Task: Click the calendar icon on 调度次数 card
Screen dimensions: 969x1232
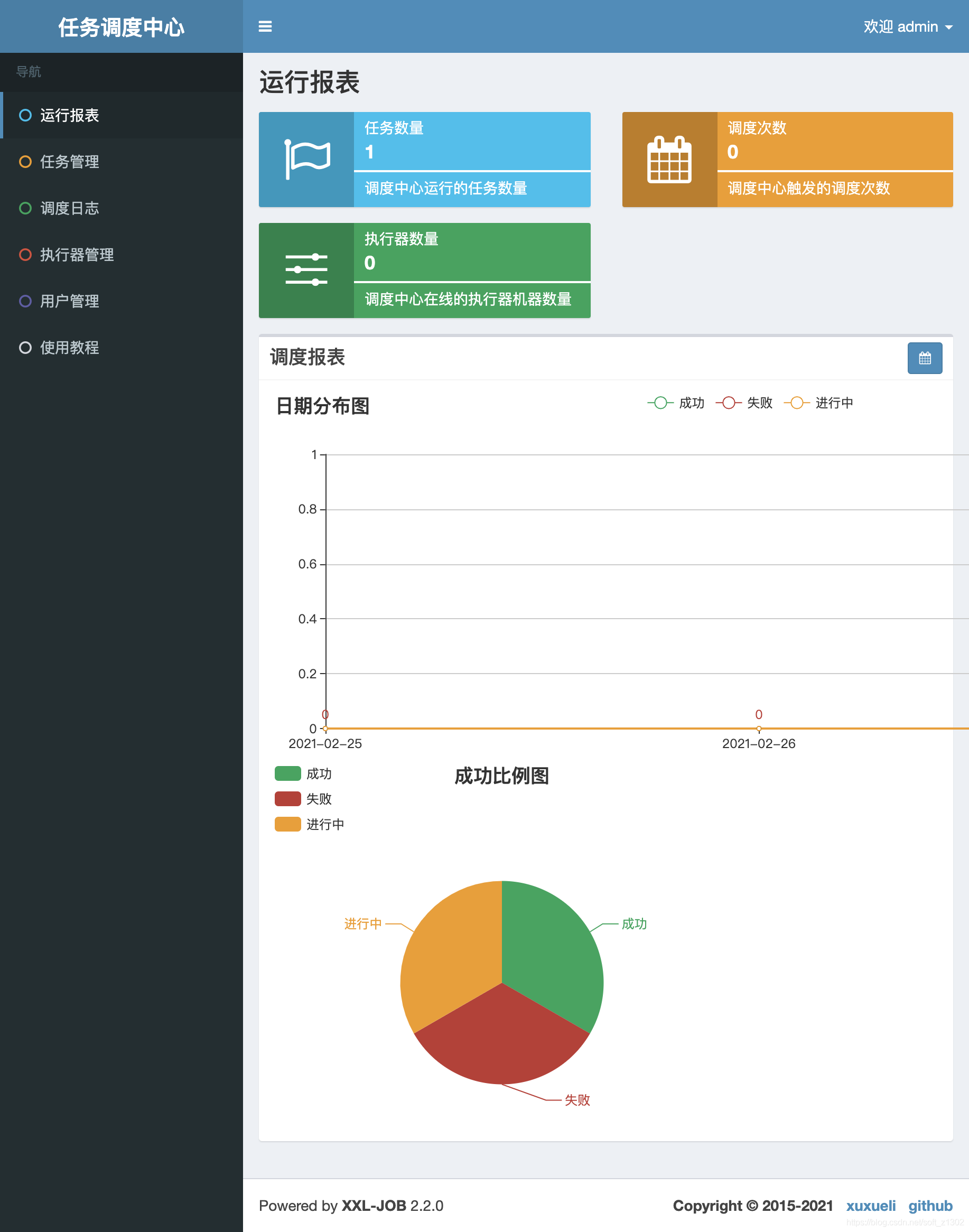Action: click(669, 160)
